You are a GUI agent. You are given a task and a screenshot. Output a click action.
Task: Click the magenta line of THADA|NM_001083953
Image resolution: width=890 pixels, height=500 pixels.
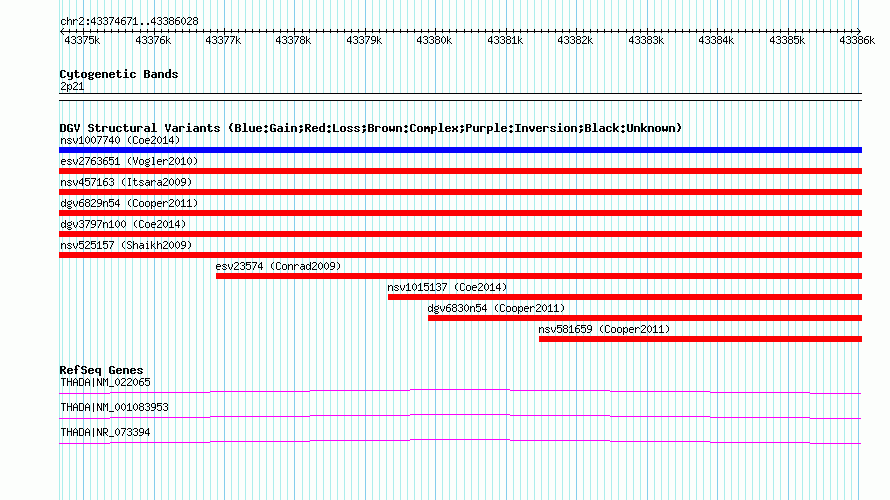[460, 416]
